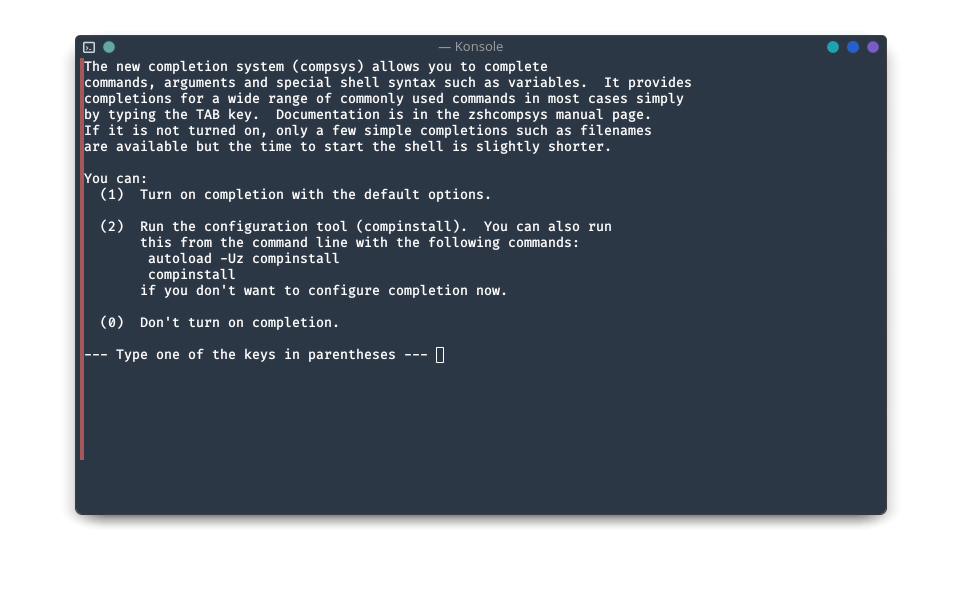Viewport: 962px width, 600px height.
Task: Click the '— Konsole' window title text
Action: pyautogui.click(x=471, y=47)
